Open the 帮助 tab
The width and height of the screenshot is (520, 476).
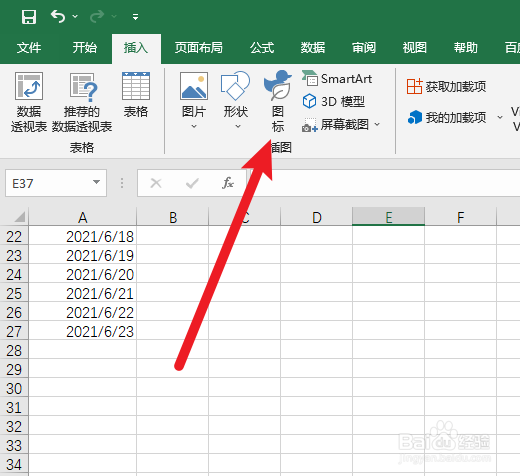point(465,48)
